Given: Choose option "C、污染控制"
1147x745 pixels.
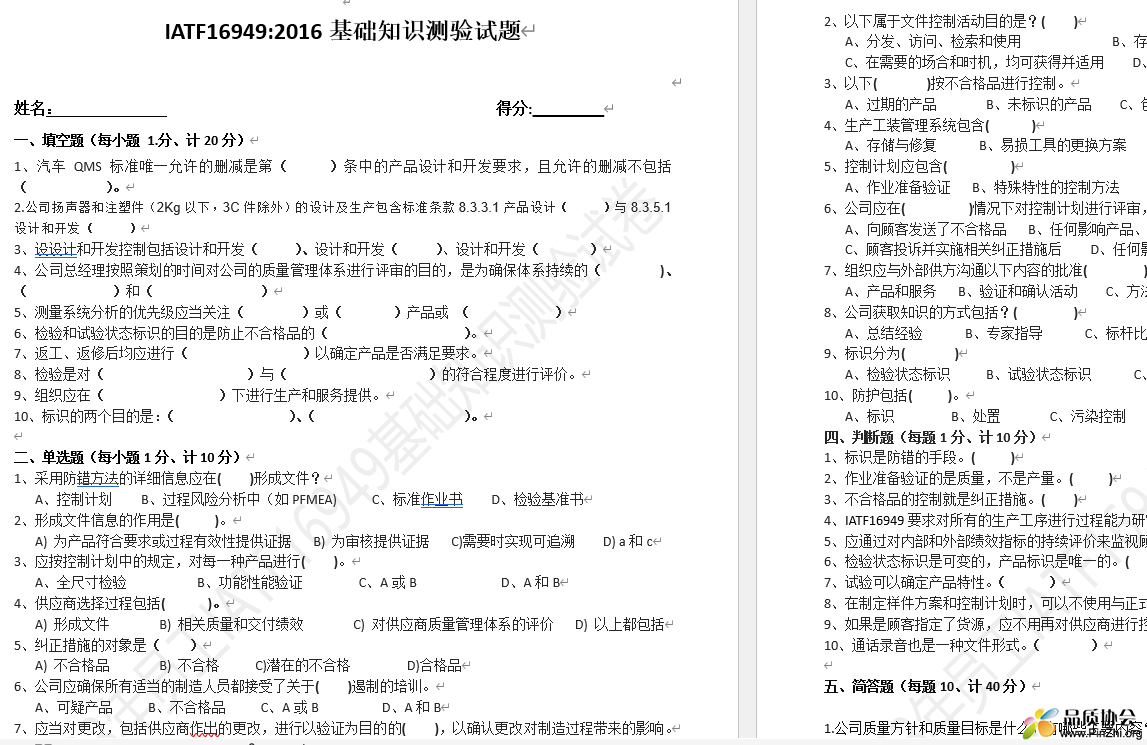Looking at the screenshot, I should (1088, 417).
